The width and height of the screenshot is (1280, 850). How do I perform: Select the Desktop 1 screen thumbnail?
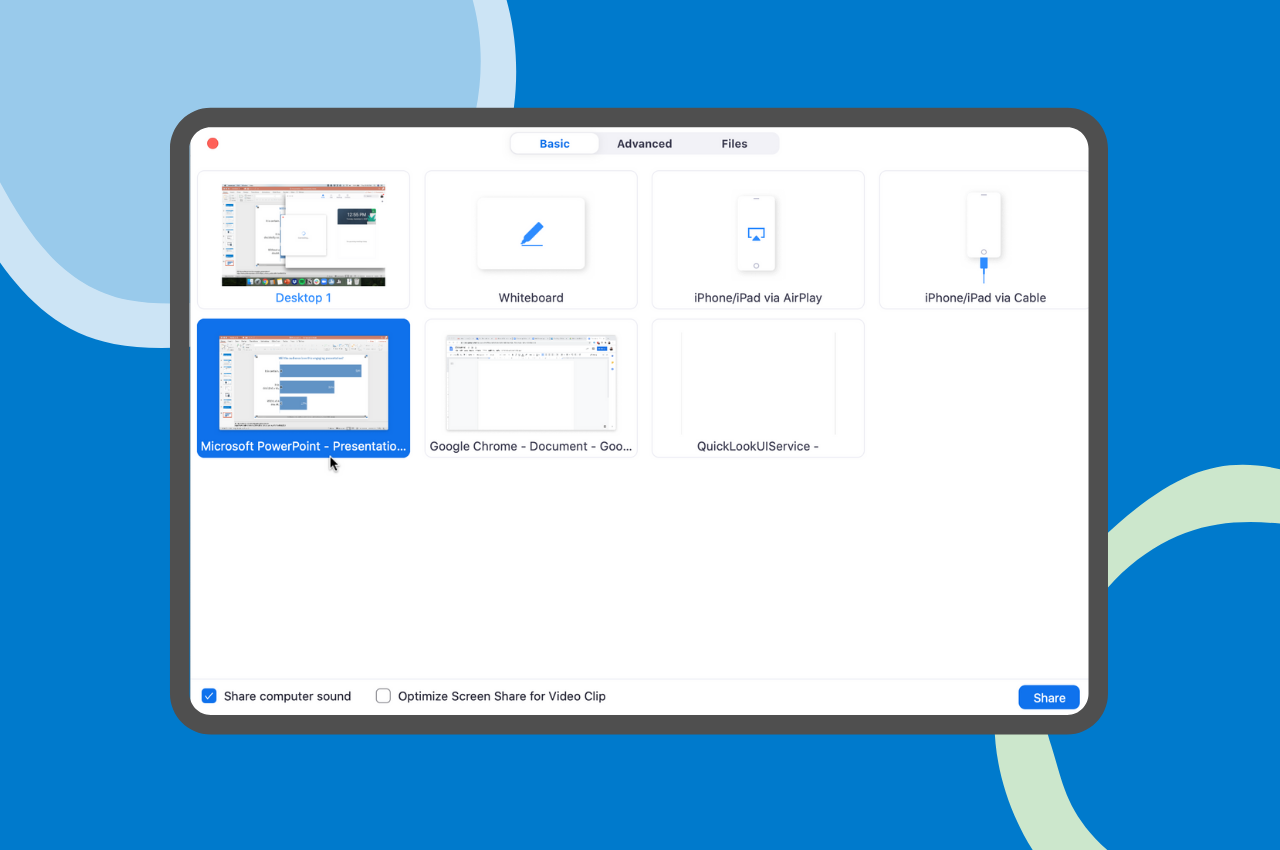303,235
